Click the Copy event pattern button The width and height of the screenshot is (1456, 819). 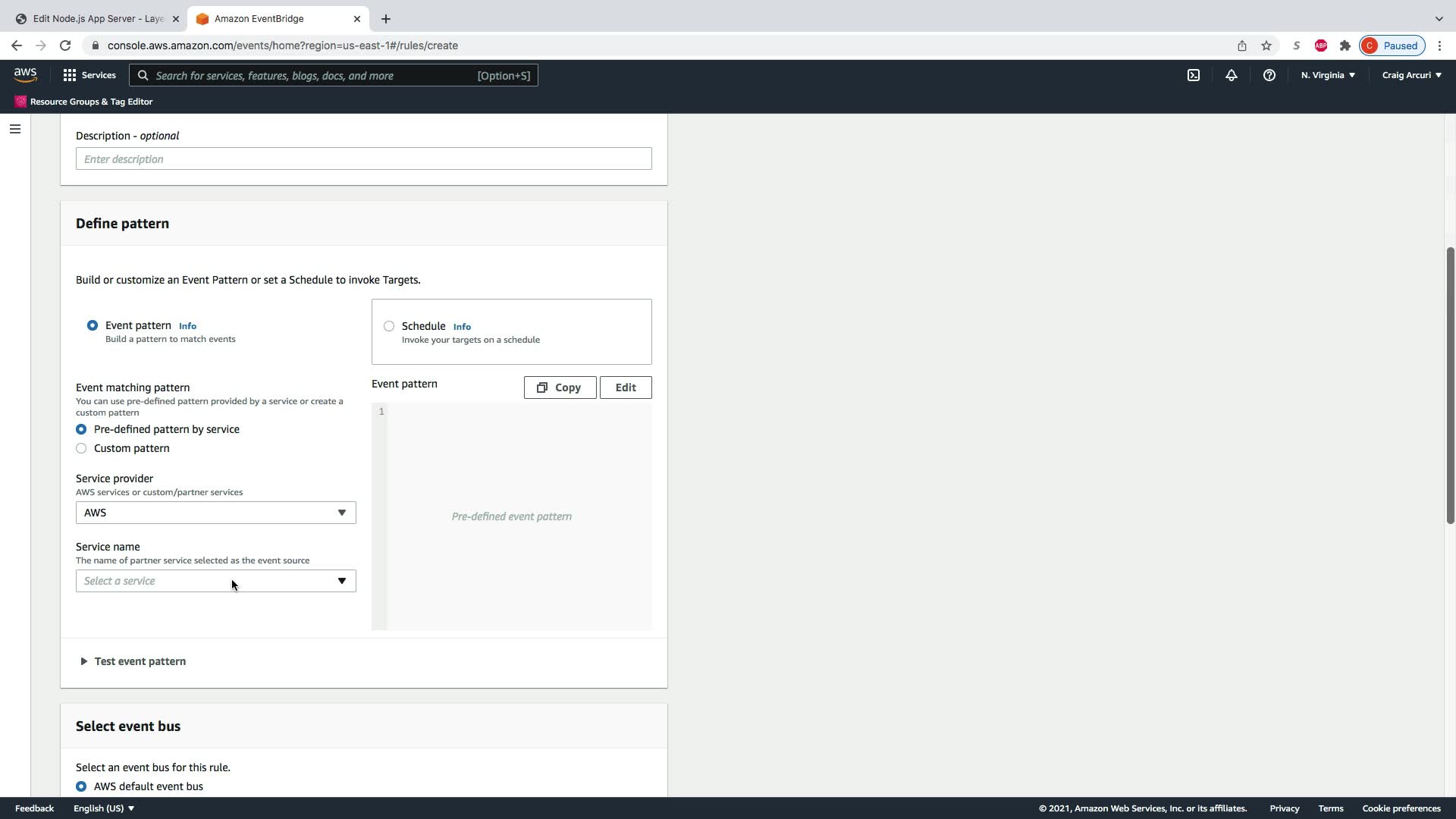point(560,388)
